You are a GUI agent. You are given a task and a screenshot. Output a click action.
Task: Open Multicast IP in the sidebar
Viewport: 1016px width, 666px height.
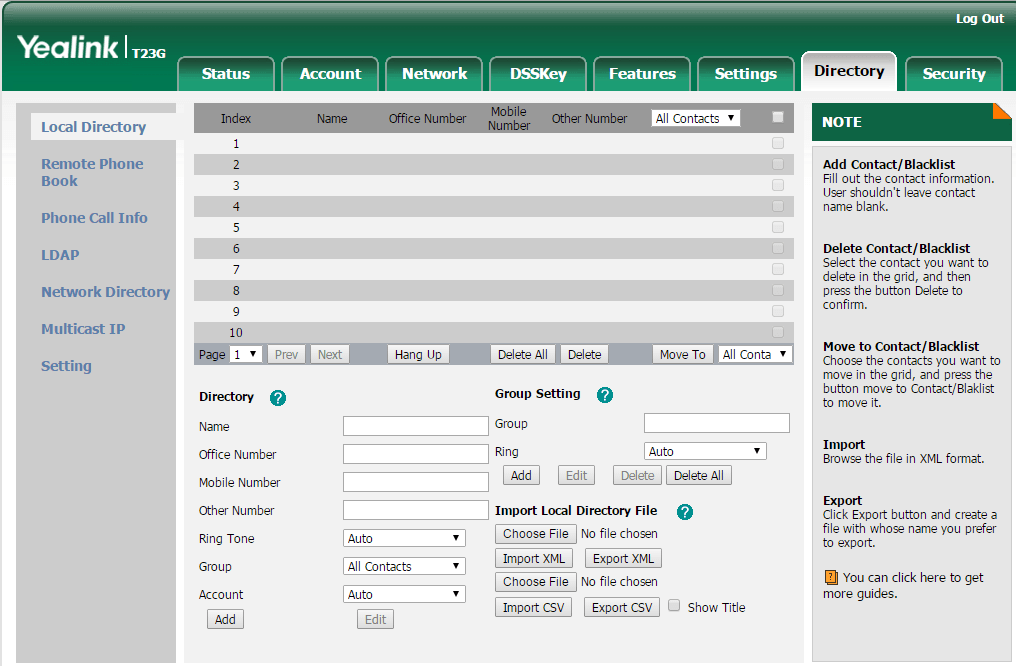84,328
